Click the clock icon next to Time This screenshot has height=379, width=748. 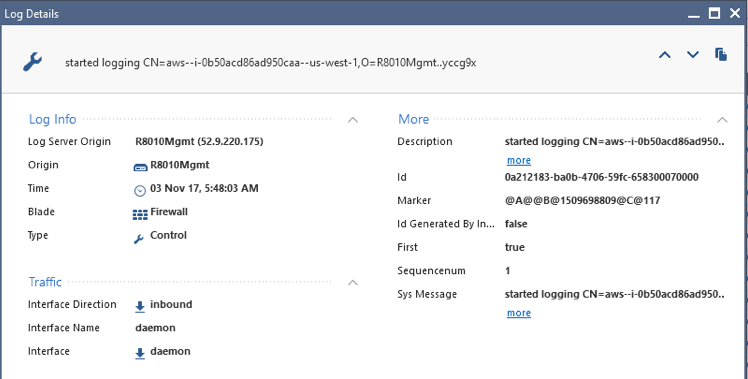139,190
